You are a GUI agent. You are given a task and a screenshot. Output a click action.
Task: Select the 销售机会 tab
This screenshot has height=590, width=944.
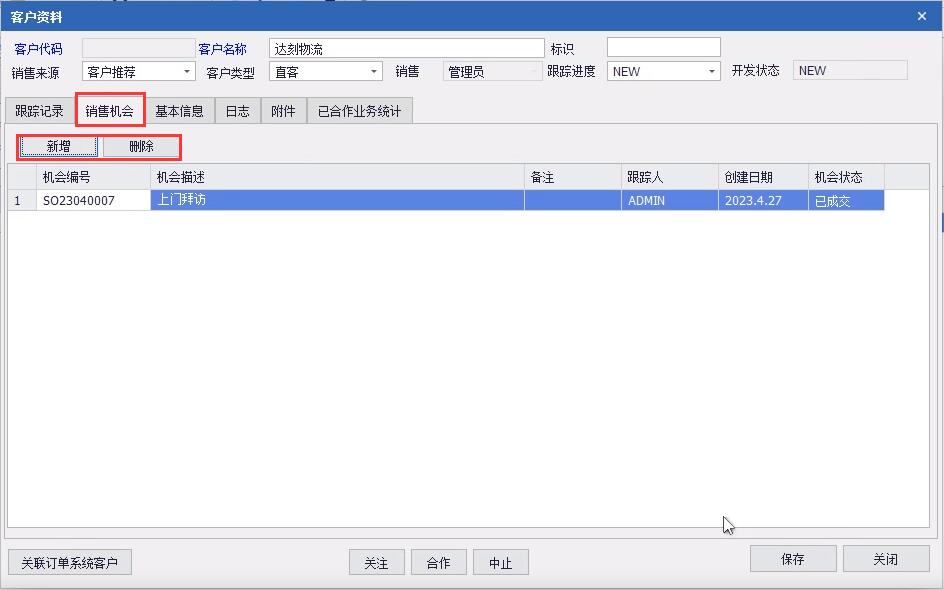point(110,110)
